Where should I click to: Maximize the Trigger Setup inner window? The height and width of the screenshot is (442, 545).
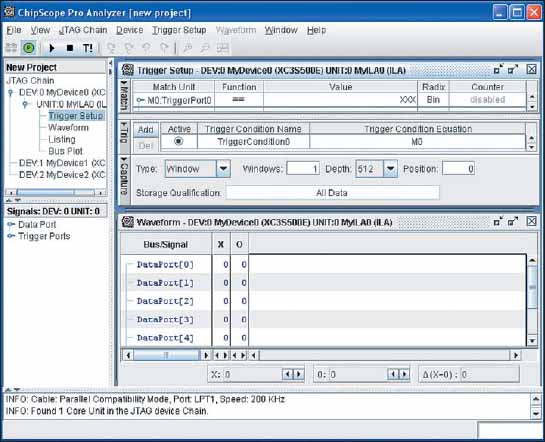[513, 69]
